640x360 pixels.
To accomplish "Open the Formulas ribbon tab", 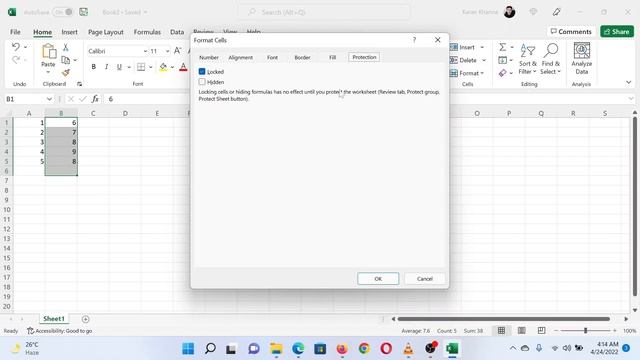I will point(147,32).
